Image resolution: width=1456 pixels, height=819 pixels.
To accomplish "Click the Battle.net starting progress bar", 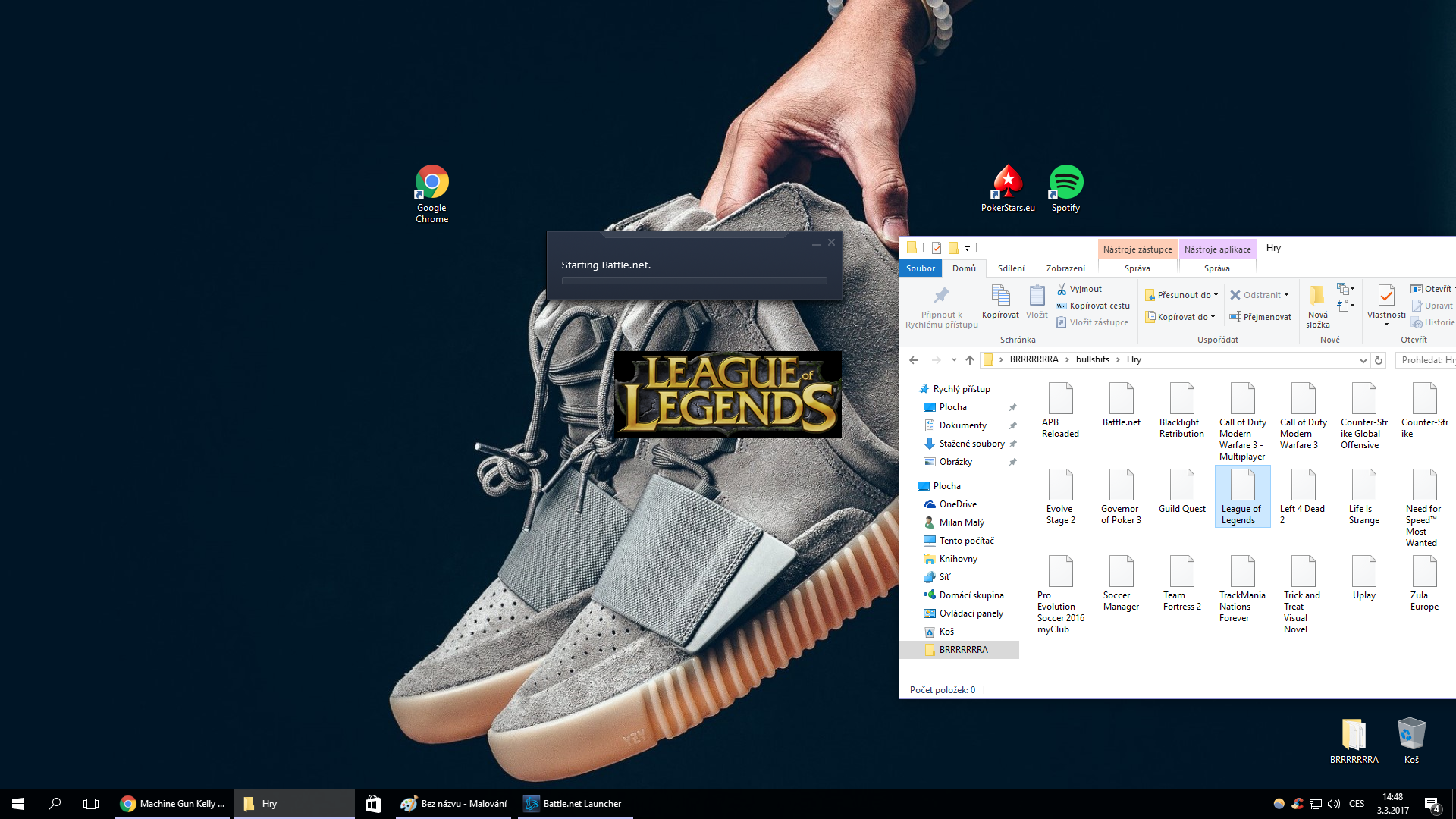I will pyautogui.click(x=694, y=281).
